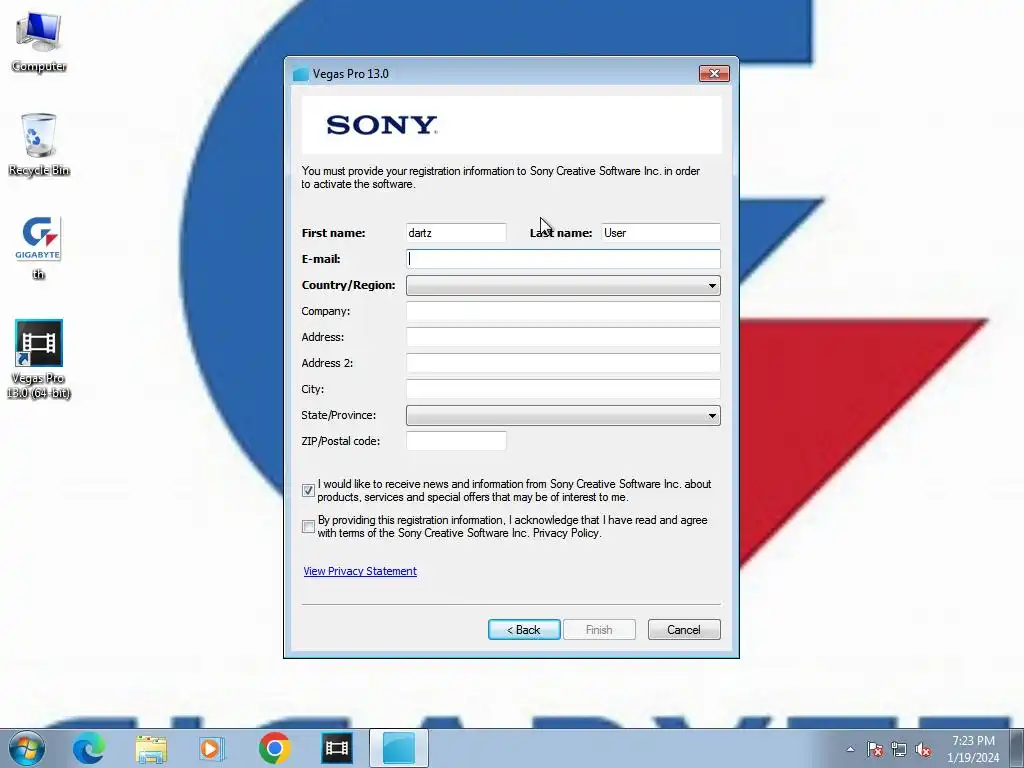Close the Vegas Pro 13.0 dialog
This screenshot has width=1024, height=768.
714,73
